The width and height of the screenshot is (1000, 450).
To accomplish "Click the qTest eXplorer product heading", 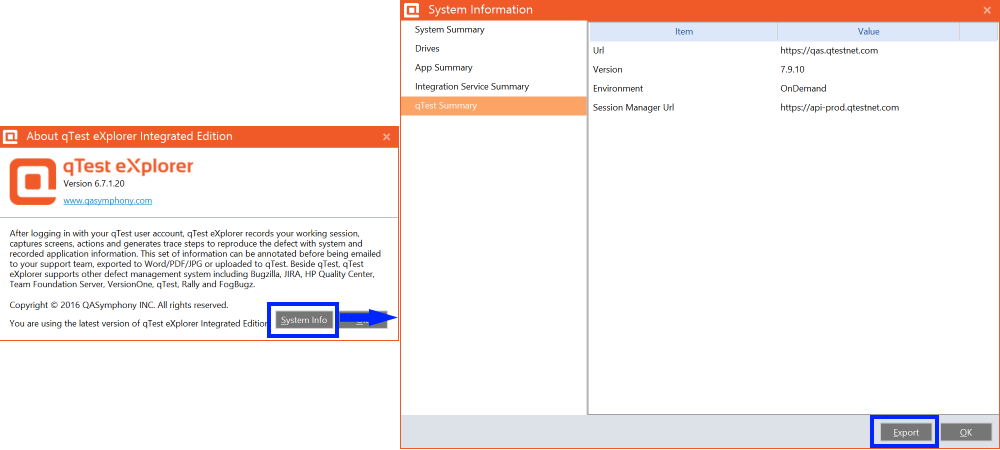I will tap(128, 166).
